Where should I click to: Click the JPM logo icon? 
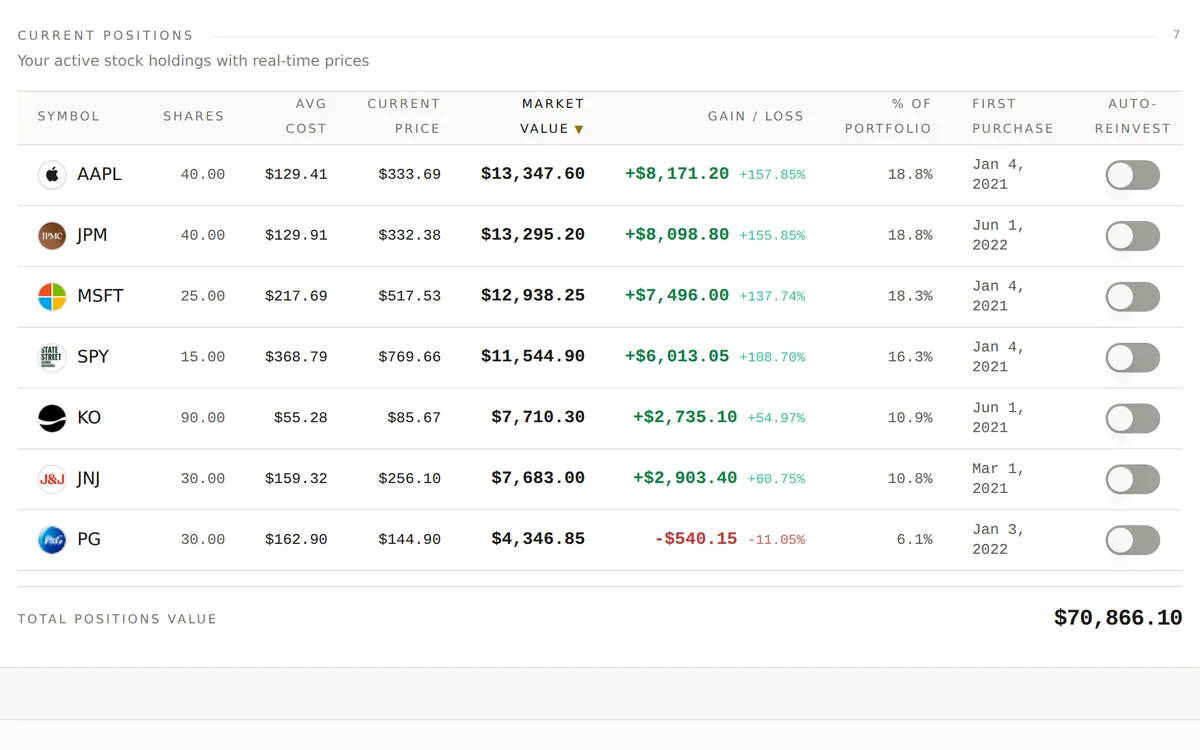pyautogui.click(x=52, y=236)
